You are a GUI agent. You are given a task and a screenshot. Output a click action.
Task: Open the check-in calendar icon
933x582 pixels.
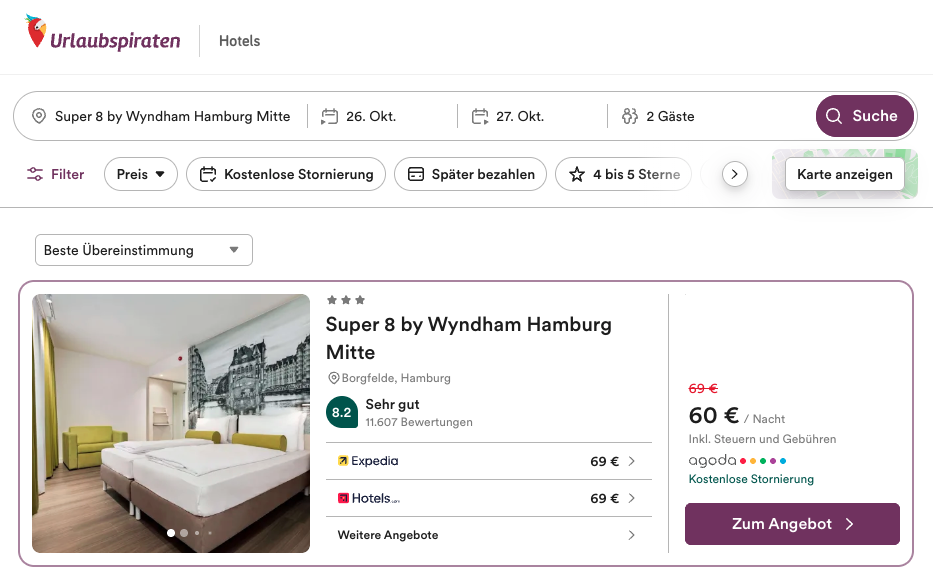click(330, 116)
